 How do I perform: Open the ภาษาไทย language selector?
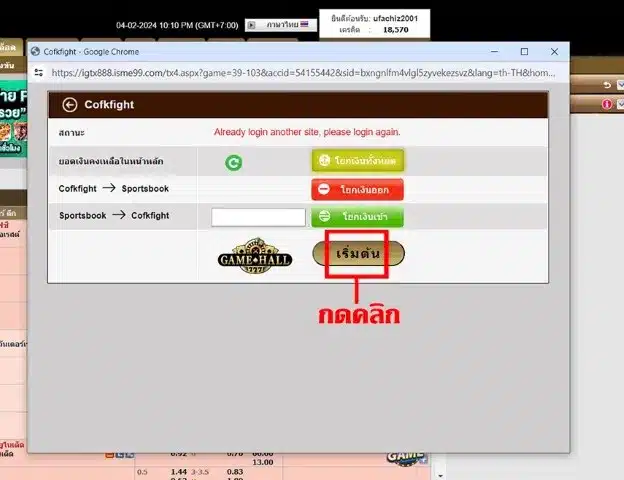[281, 25]
